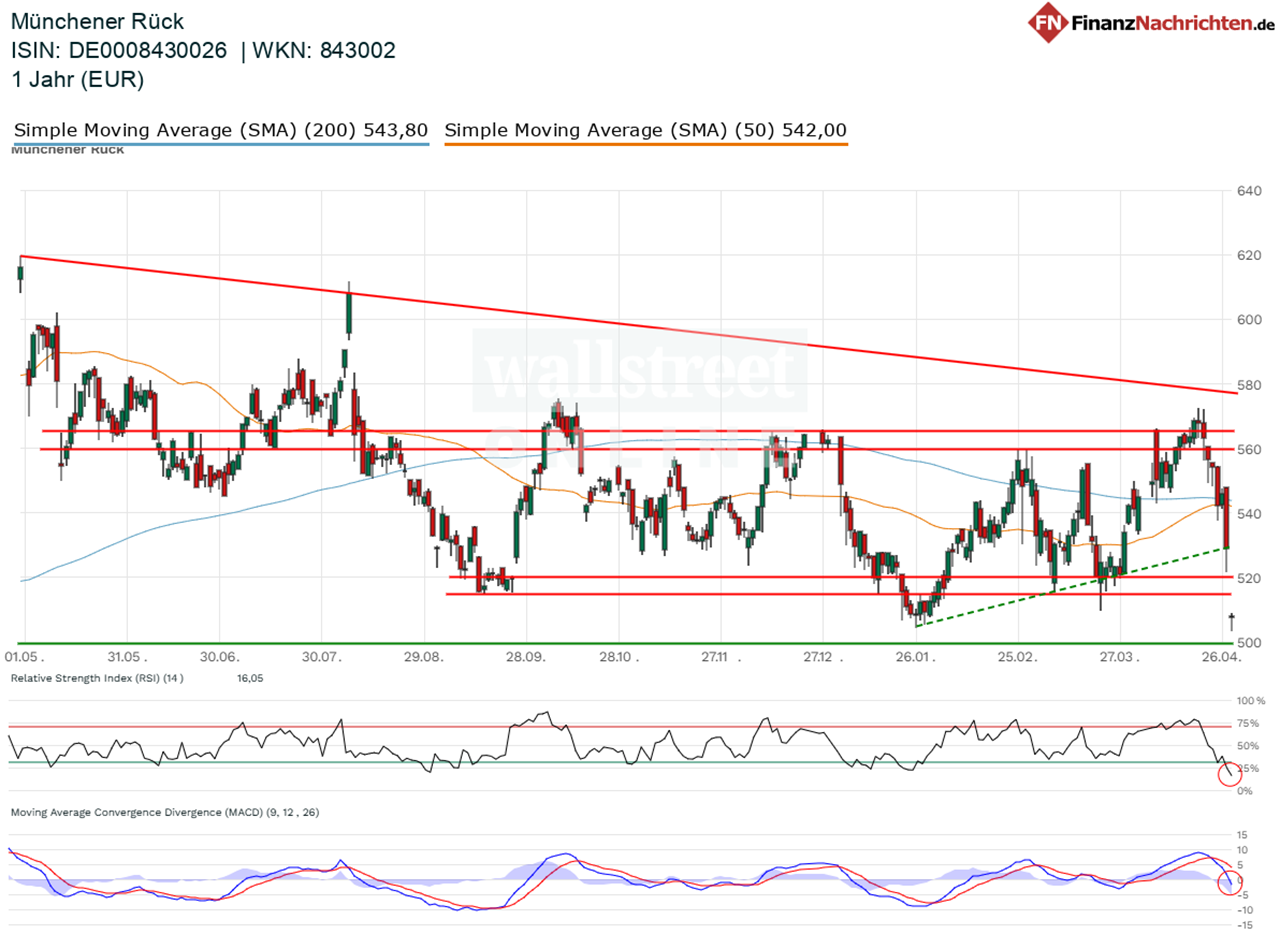Click the 25% RSI axis label
This screenshot has height=940, width=1280.
(1249, 769)
